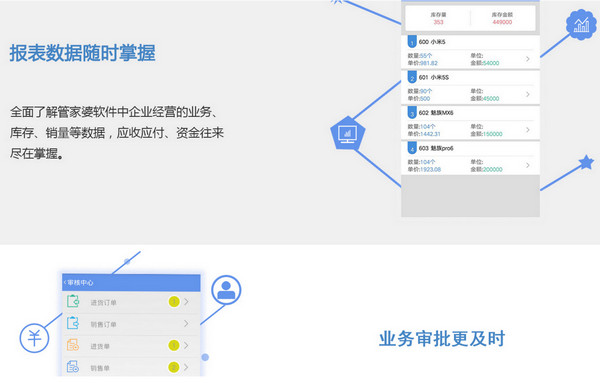600x383 pixels.
Task: Click rank badge 3 of 602 魅族MX6
Action: coord(412,113)
